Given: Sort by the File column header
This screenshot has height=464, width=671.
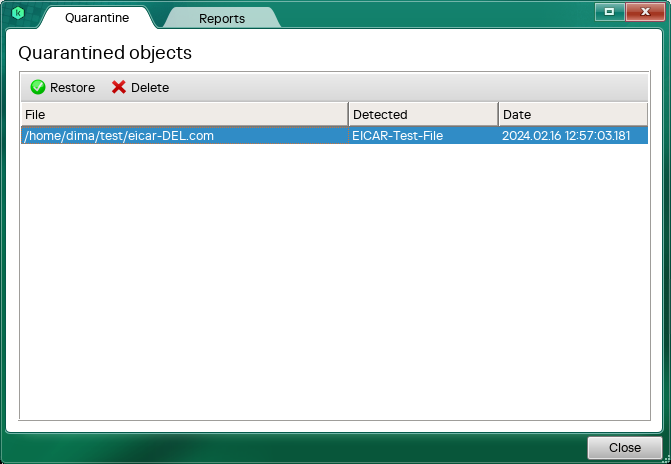Looking at the screenshot, I should 185,114.
